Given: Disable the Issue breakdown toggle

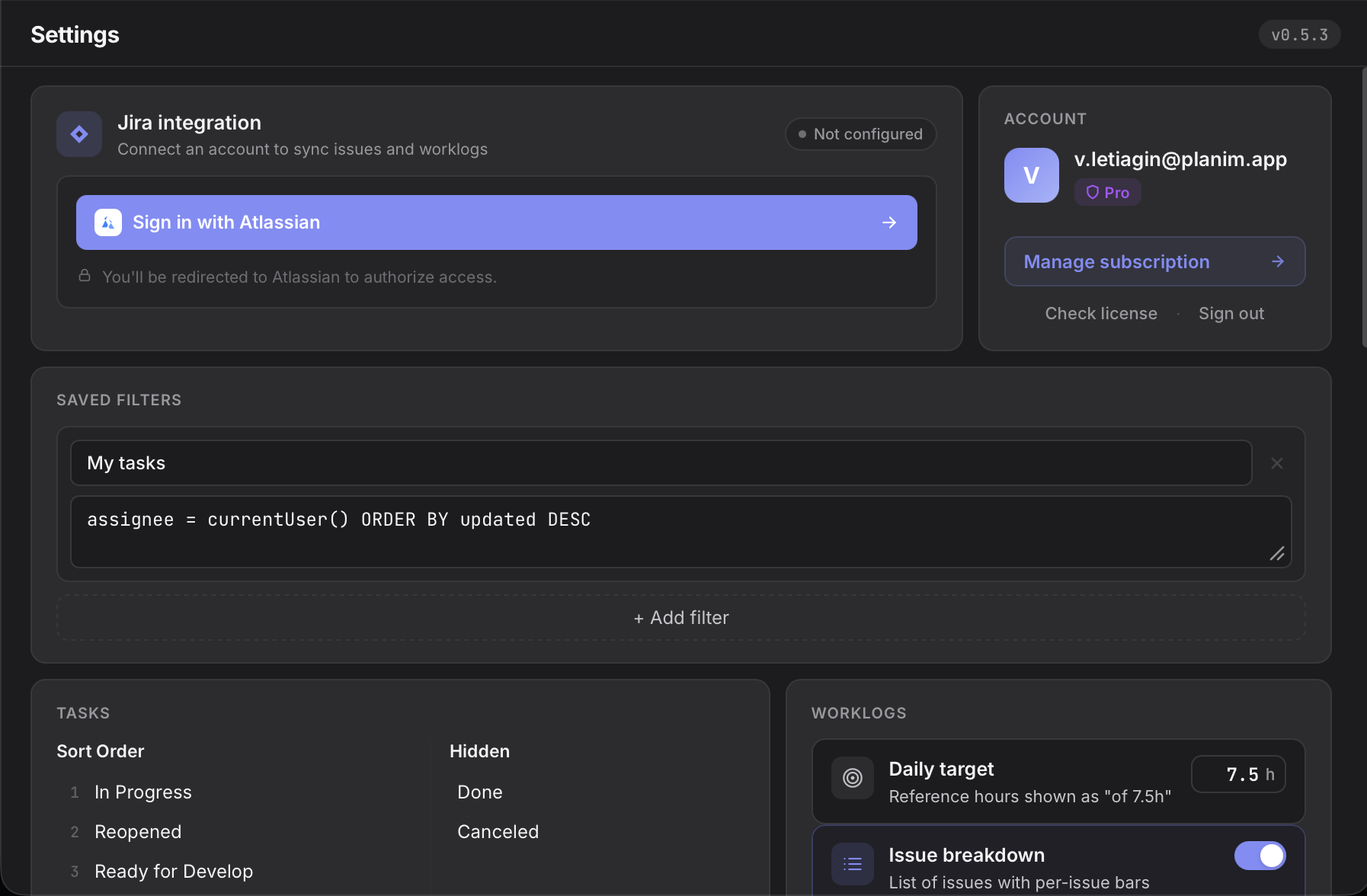Looking at the screenshot, I should 1260,856.
